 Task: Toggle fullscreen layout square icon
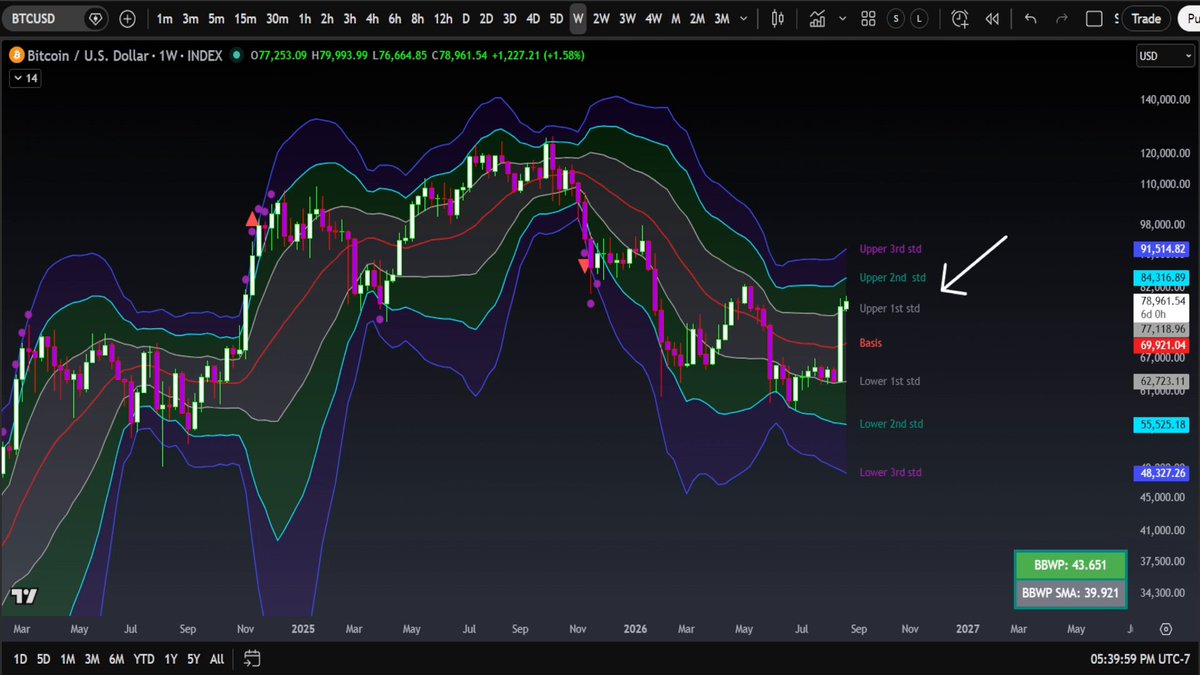pos(1094,19)
